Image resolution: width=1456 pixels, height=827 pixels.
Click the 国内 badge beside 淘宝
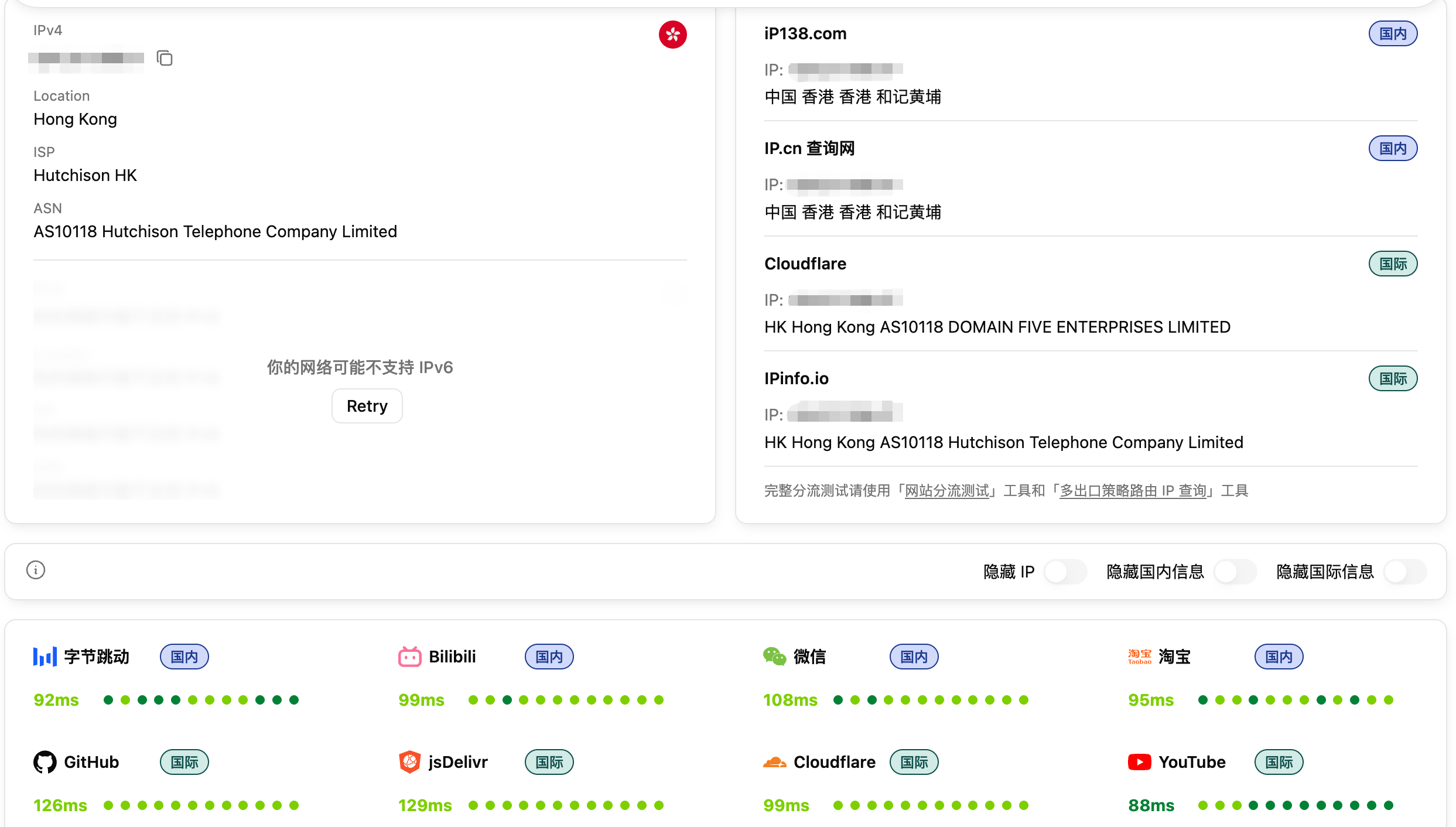(x=1279, y=657)
